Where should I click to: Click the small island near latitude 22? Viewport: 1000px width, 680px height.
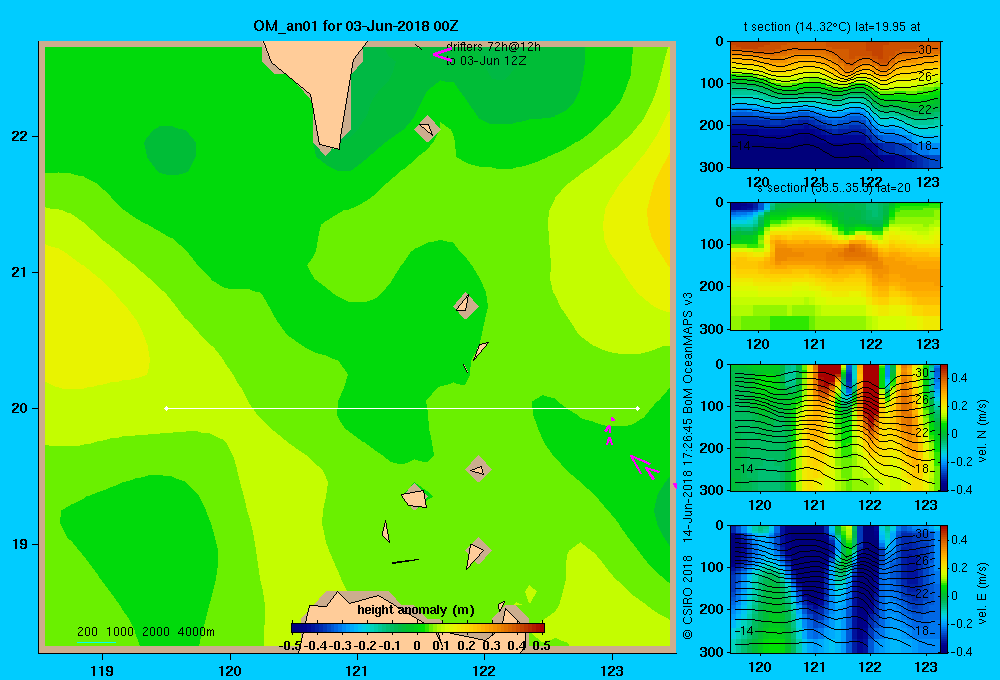pos(427,129)
